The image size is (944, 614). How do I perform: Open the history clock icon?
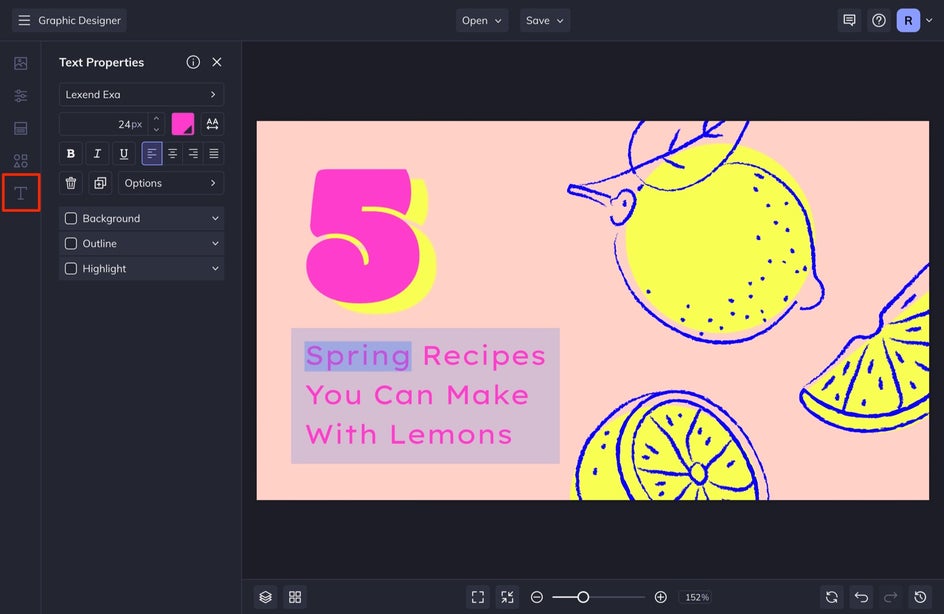click(x=920, y=597)
